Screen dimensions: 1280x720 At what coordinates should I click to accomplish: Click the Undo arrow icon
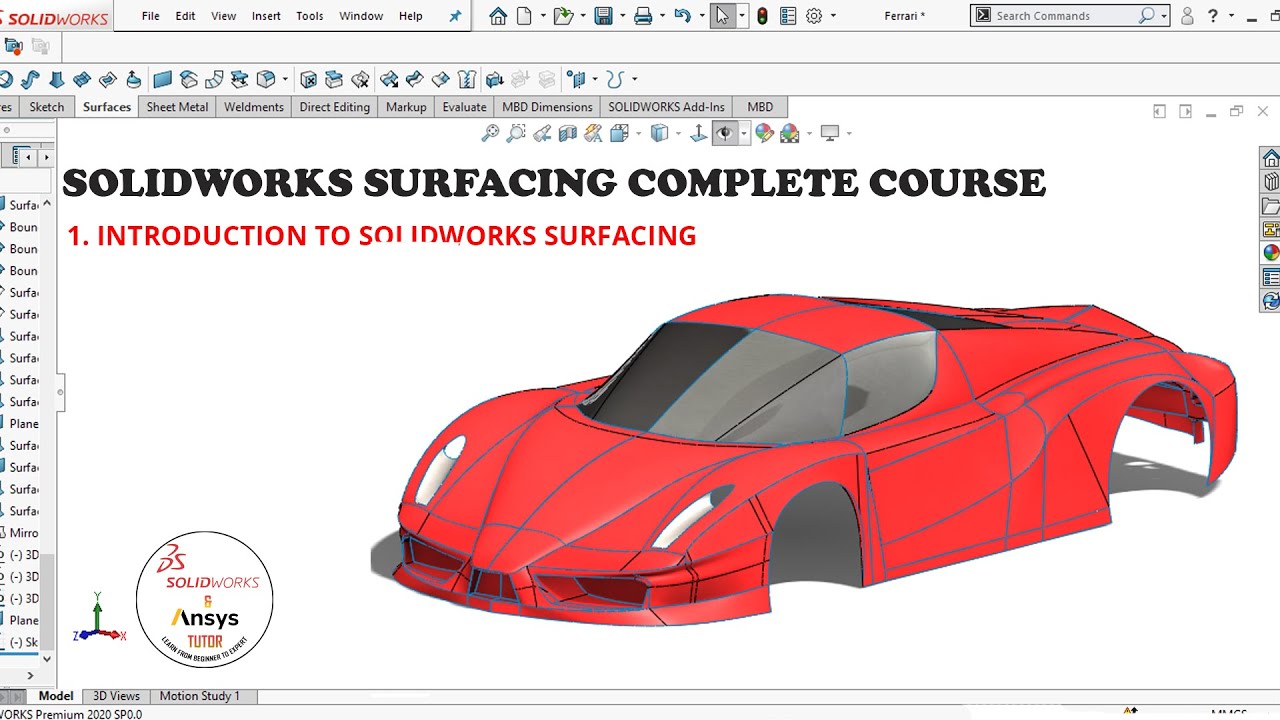[683, 16]
